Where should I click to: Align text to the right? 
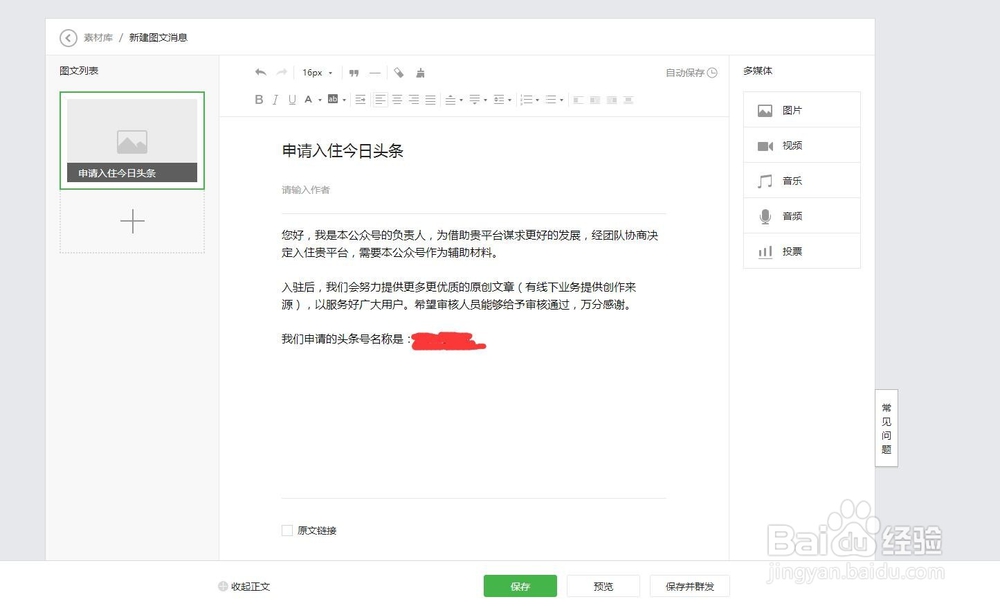coord(414,100)
